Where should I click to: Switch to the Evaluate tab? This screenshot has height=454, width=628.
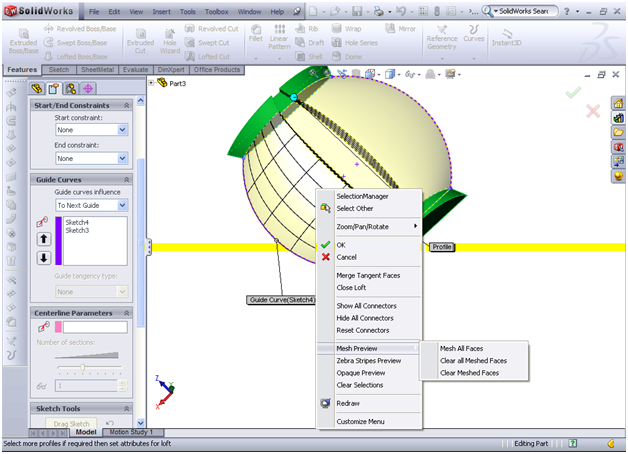[x=135, y=70]
